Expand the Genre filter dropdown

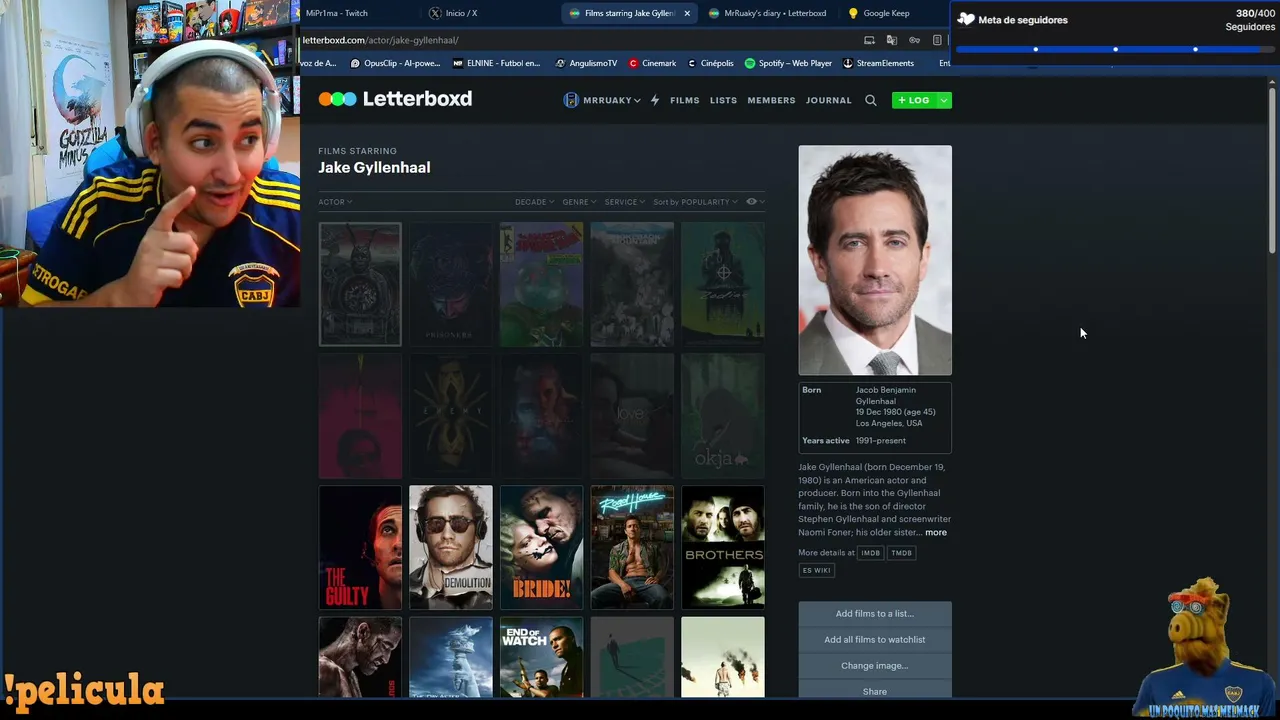click(579, 202)
